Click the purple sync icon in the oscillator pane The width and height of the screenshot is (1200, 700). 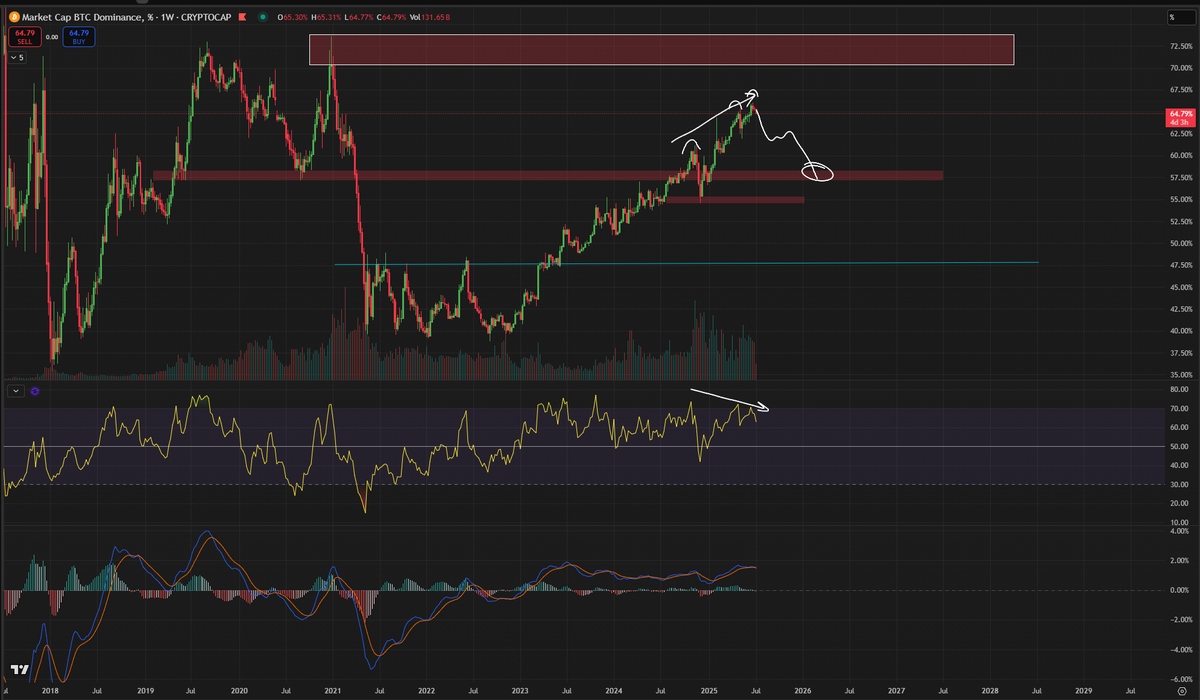(x=33, y=391)
